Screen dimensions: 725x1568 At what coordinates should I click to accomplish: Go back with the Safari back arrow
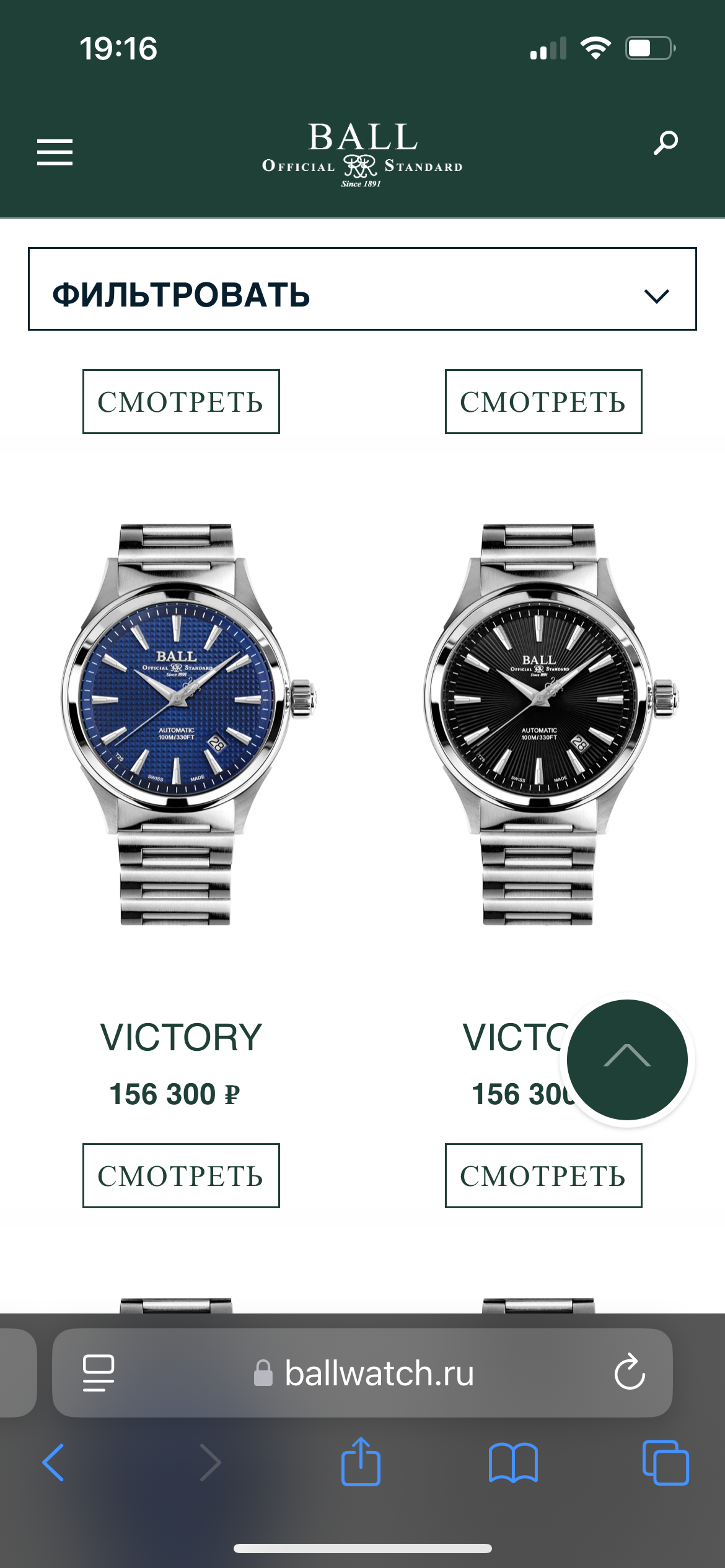pos(53,1462)
